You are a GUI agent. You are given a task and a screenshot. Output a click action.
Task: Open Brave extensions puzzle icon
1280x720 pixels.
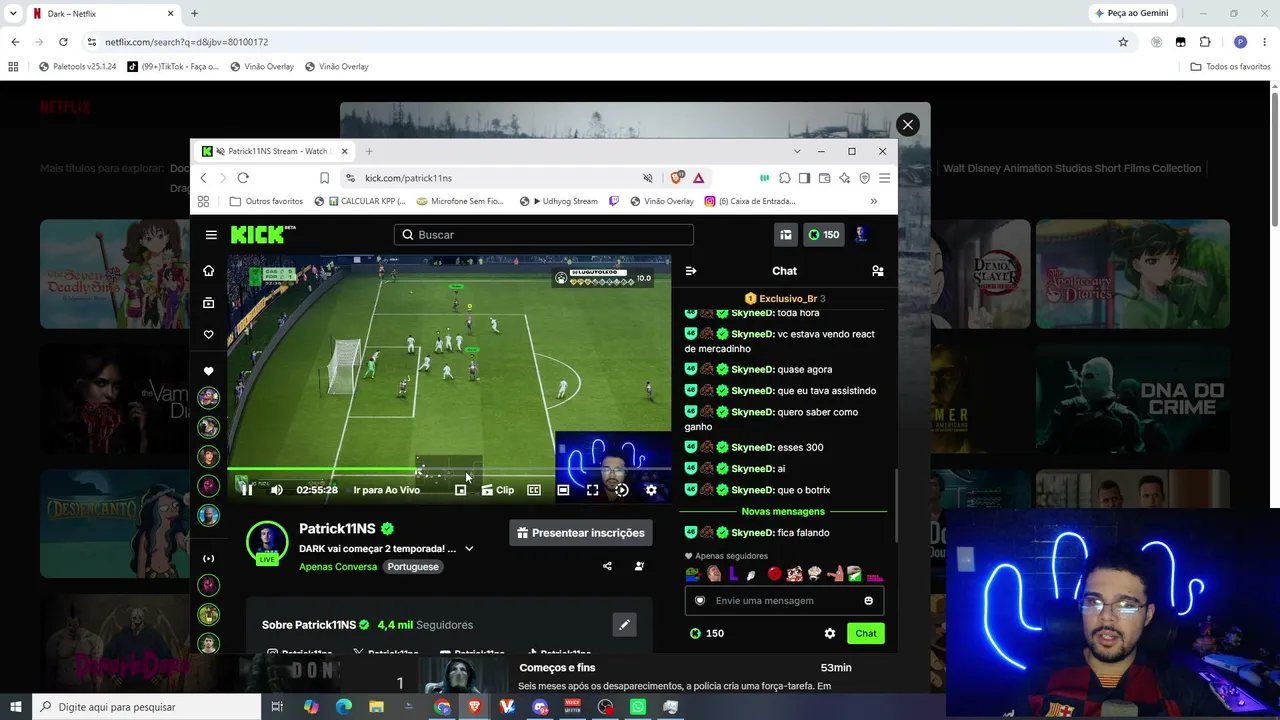pos(785,178)
